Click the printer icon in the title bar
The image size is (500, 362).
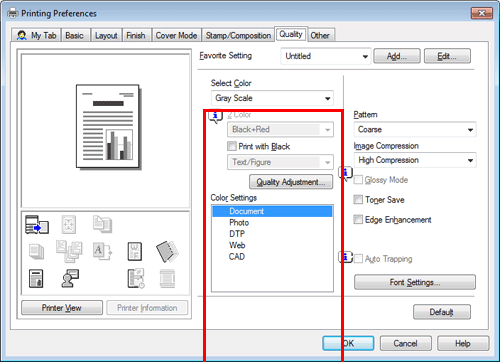[x=13, y=13]
